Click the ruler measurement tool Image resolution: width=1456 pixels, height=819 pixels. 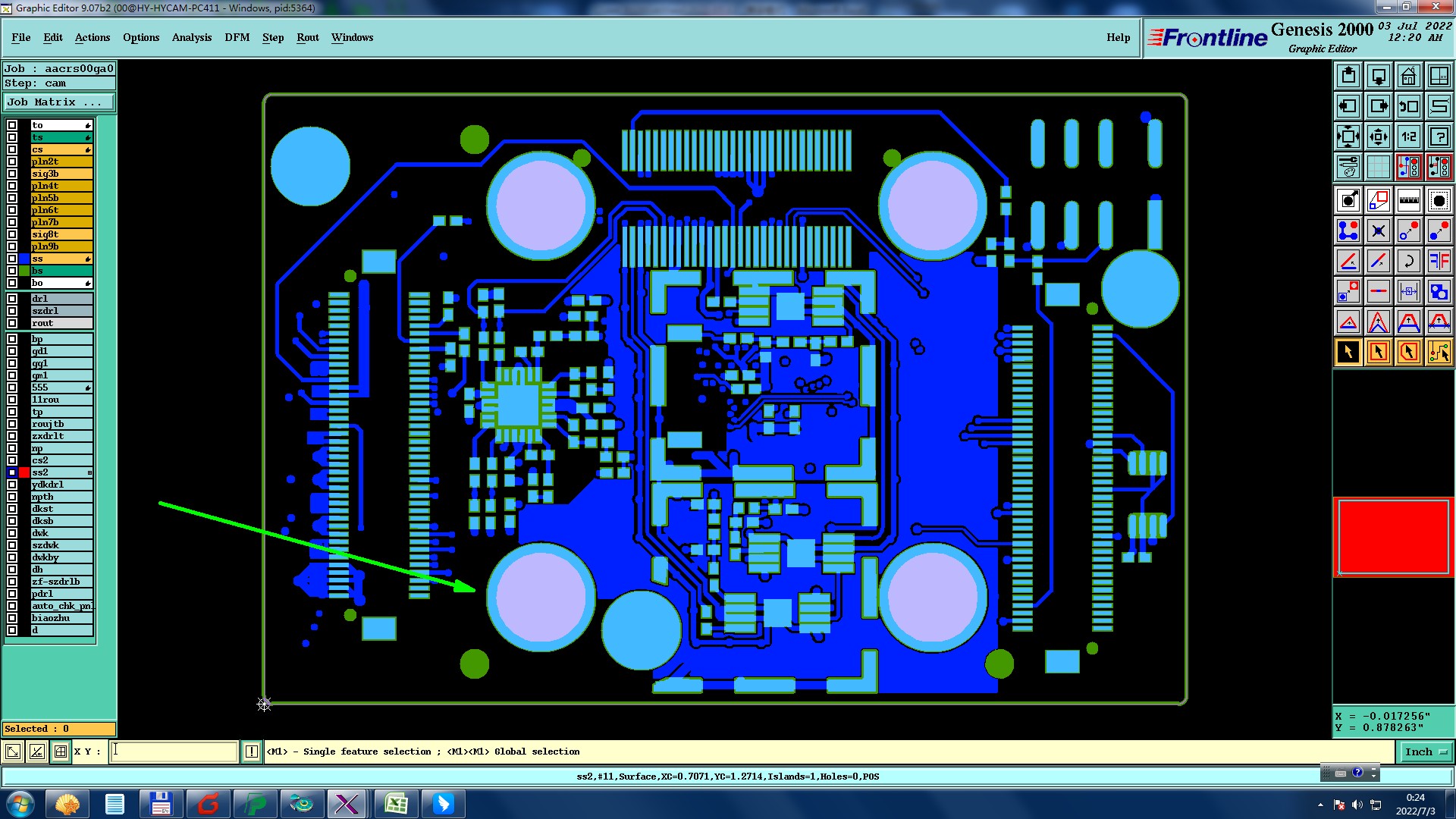(1408, 200)
